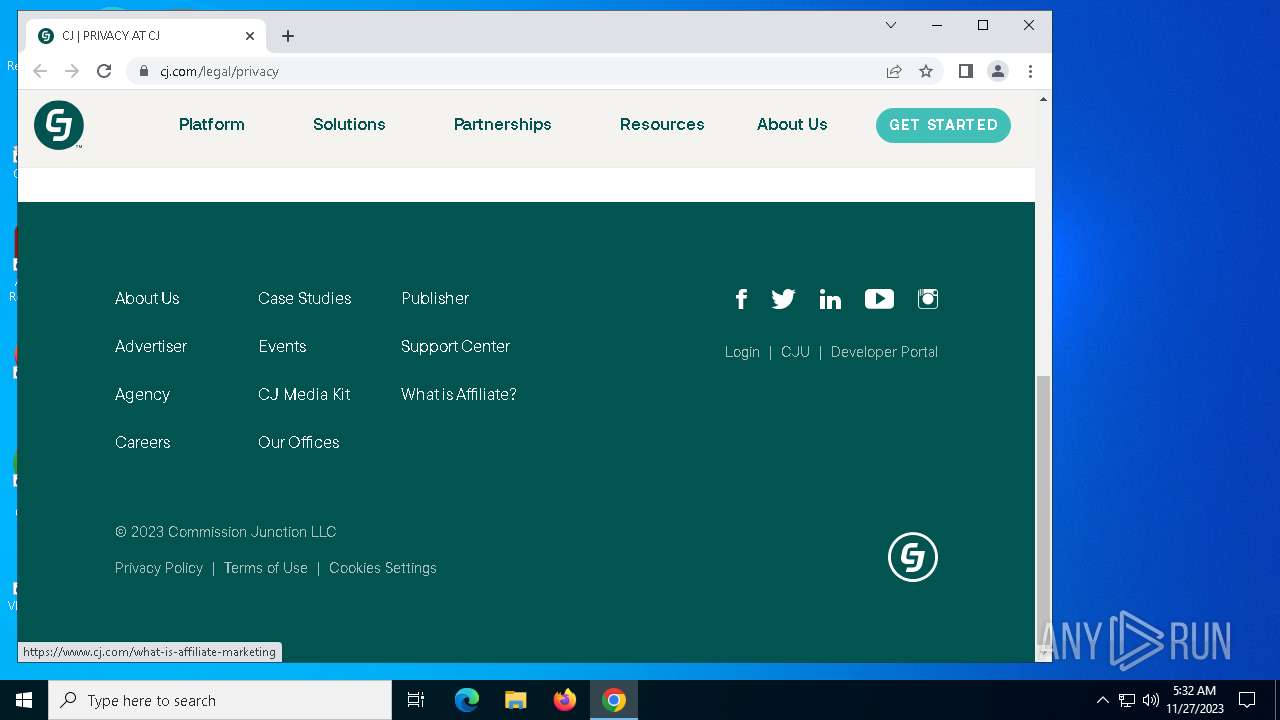The image size is (1280, 720).
Task: Open the CJU link
Action: pyautogui.click(x=795, y=352)
